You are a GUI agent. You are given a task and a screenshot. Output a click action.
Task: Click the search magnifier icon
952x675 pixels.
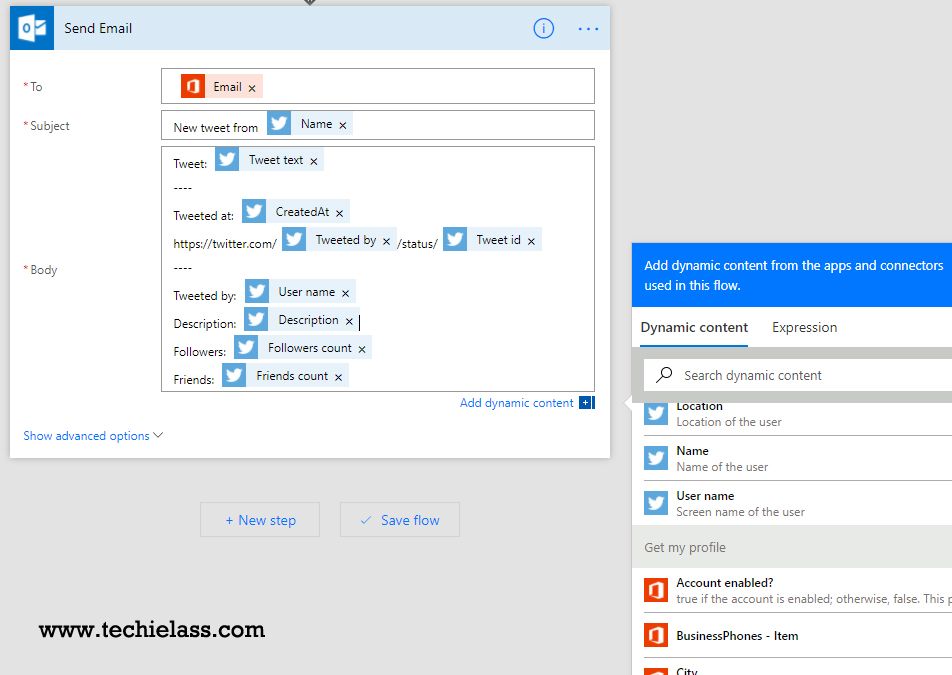664,375
